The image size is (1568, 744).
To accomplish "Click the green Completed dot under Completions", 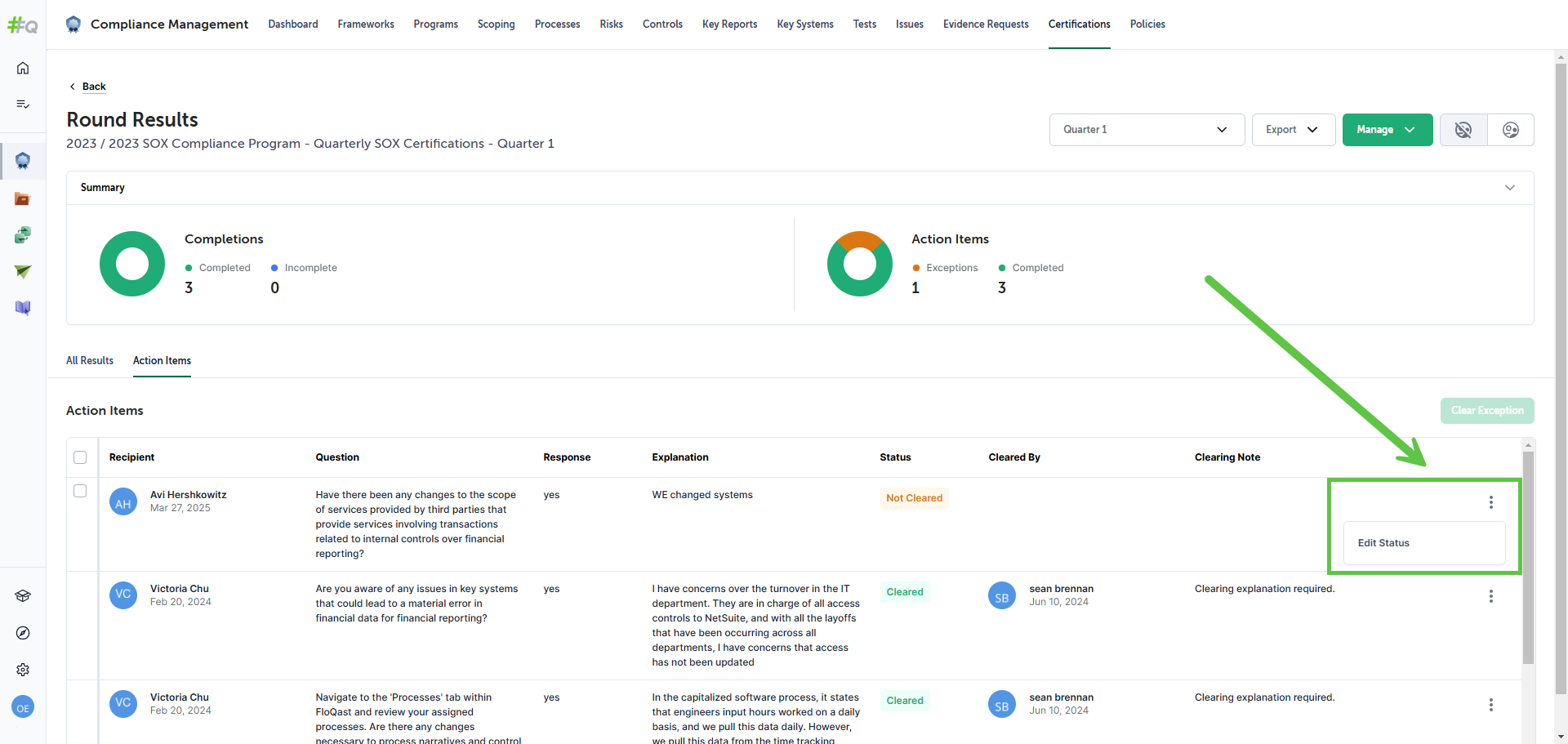I will (x=189, y=268).
